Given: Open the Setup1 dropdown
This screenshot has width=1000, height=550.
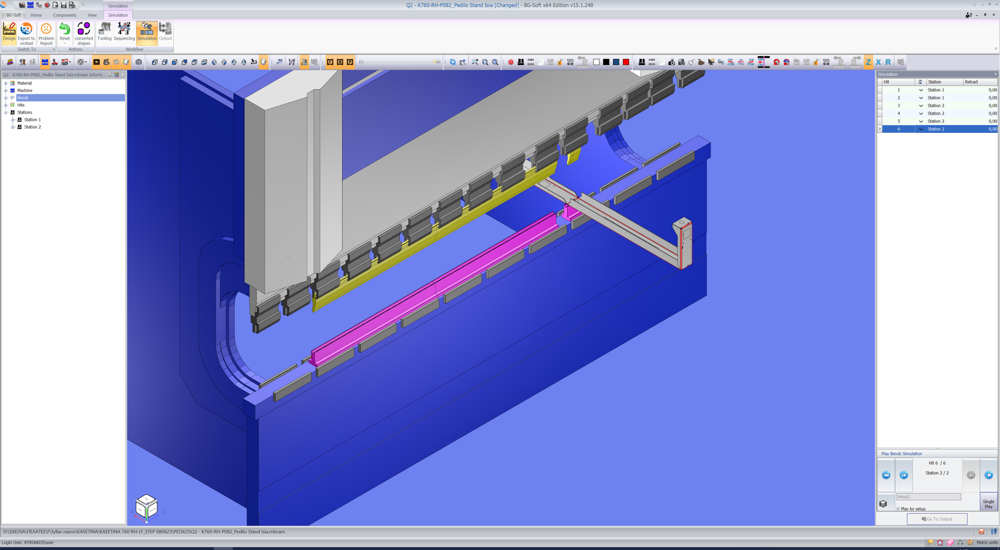Looking at the screenshot, I should tap(929, 496).
